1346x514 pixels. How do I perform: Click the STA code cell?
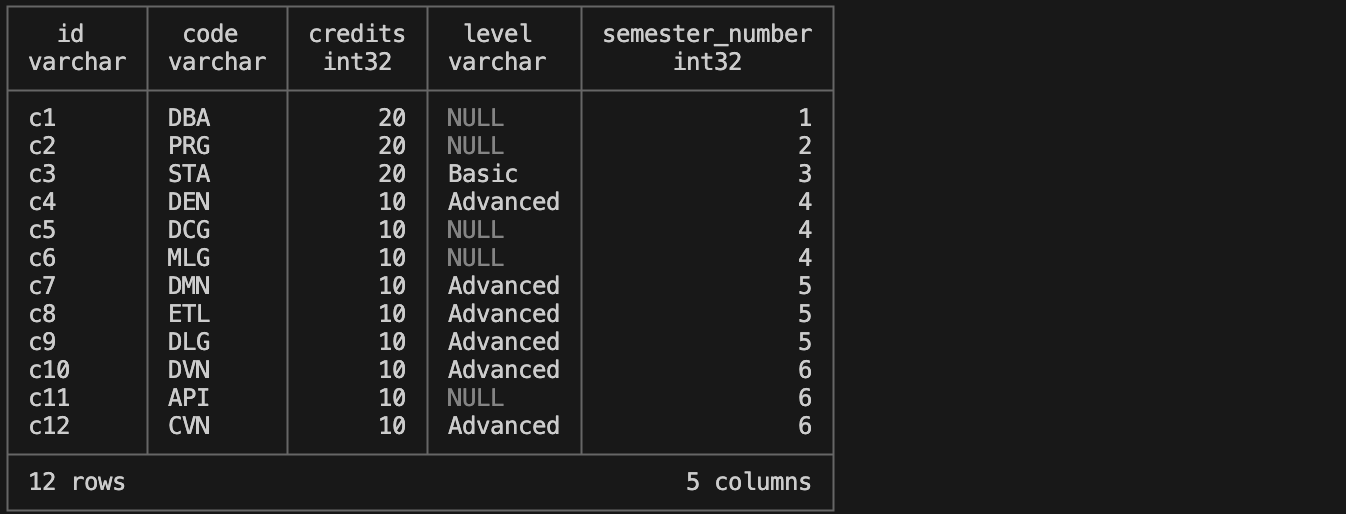189,174
